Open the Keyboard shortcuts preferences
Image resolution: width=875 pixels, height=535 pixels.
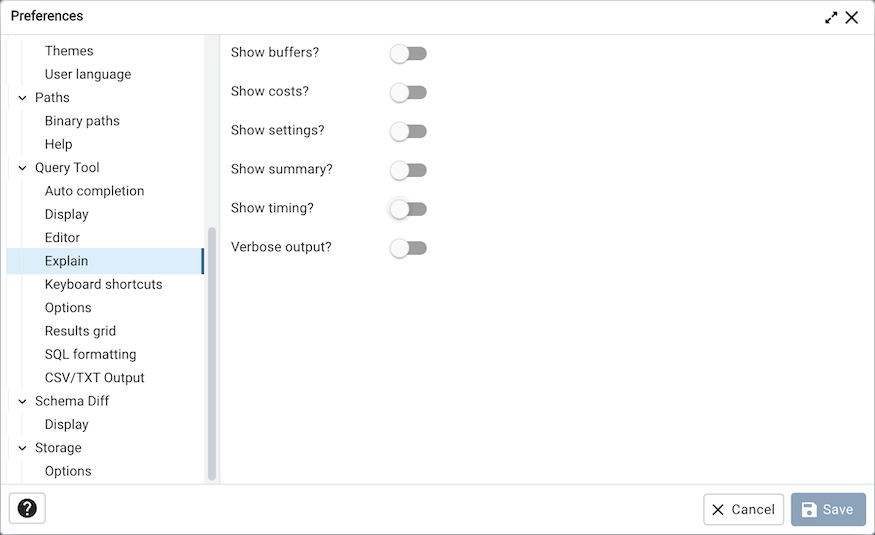(x=103, y=284)
